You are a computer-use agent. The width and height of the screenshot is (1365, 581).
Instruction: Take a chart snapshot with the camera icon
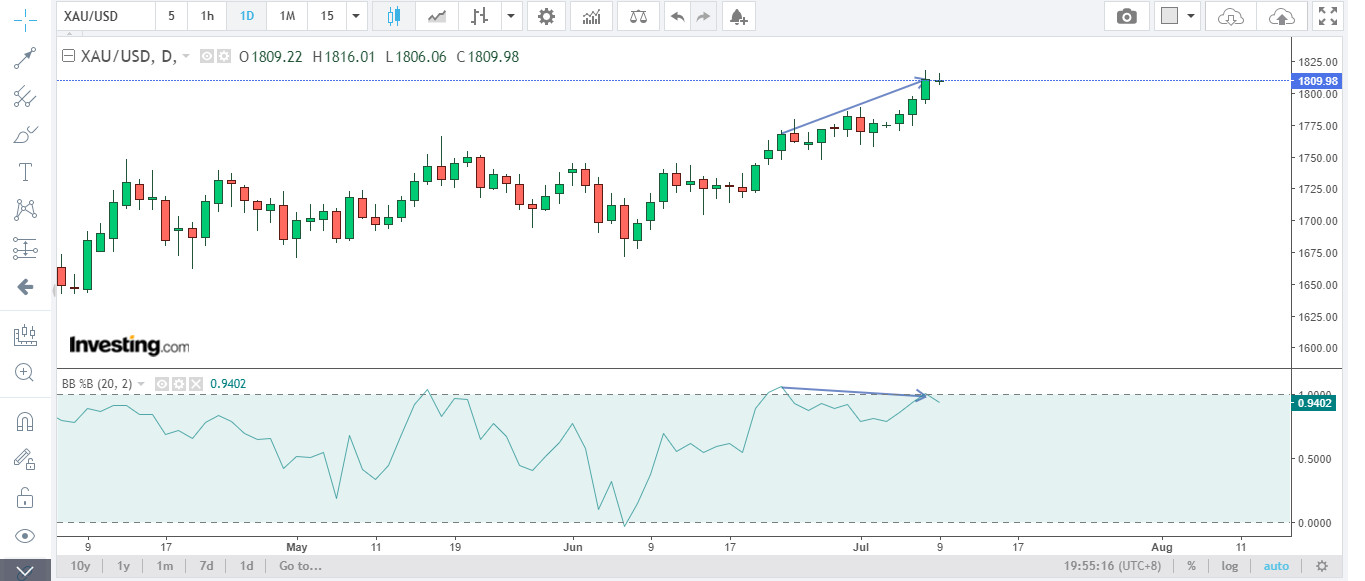[1127, 16]
